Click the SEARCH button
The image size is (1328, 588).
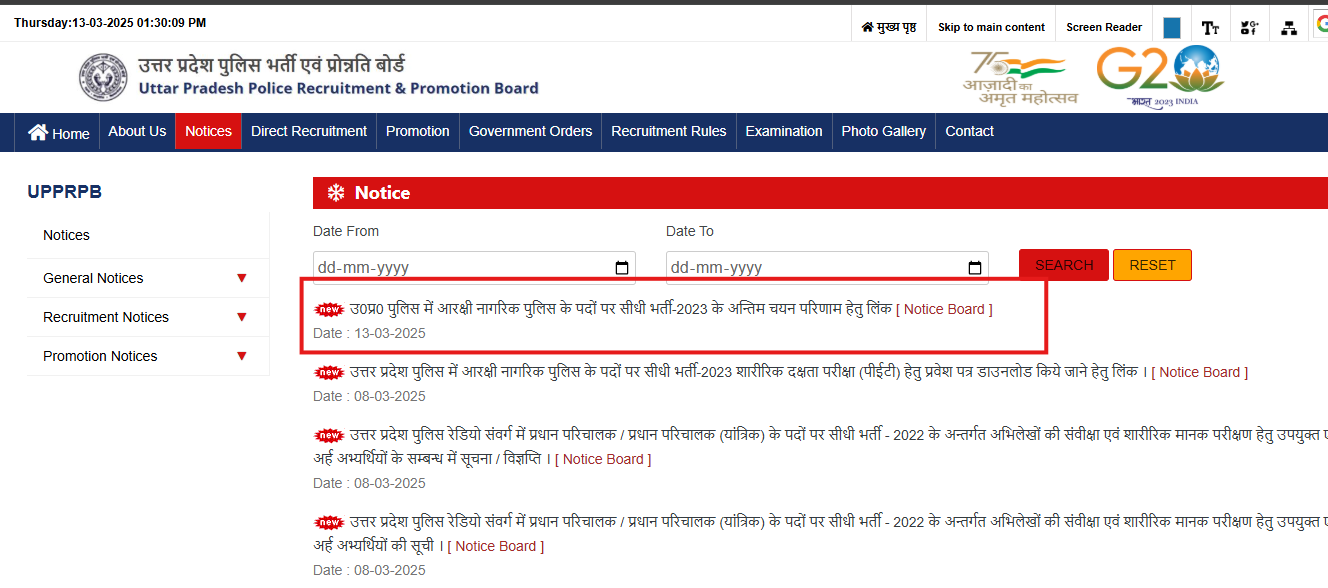coord(1063,264)
